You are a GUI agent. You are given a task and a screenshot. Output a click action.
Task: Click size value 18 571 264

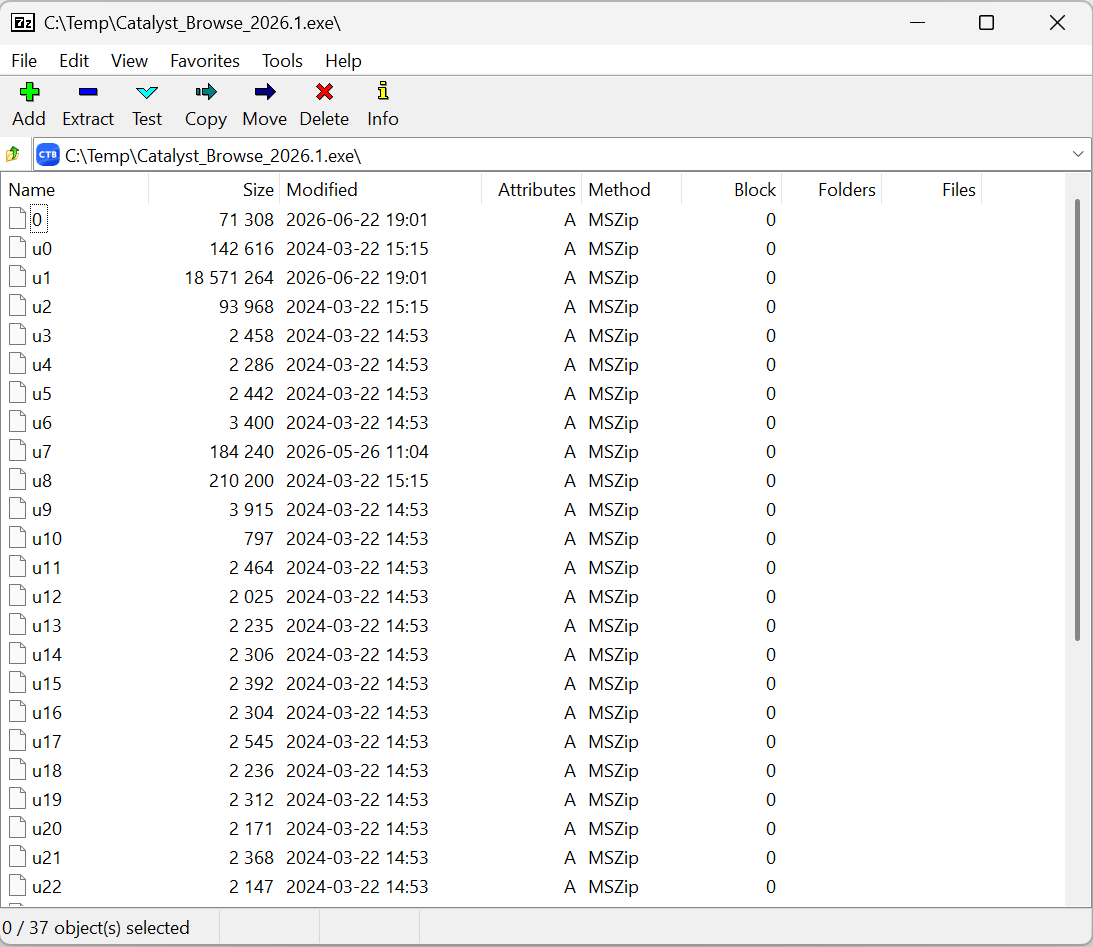tap(229, 277)
